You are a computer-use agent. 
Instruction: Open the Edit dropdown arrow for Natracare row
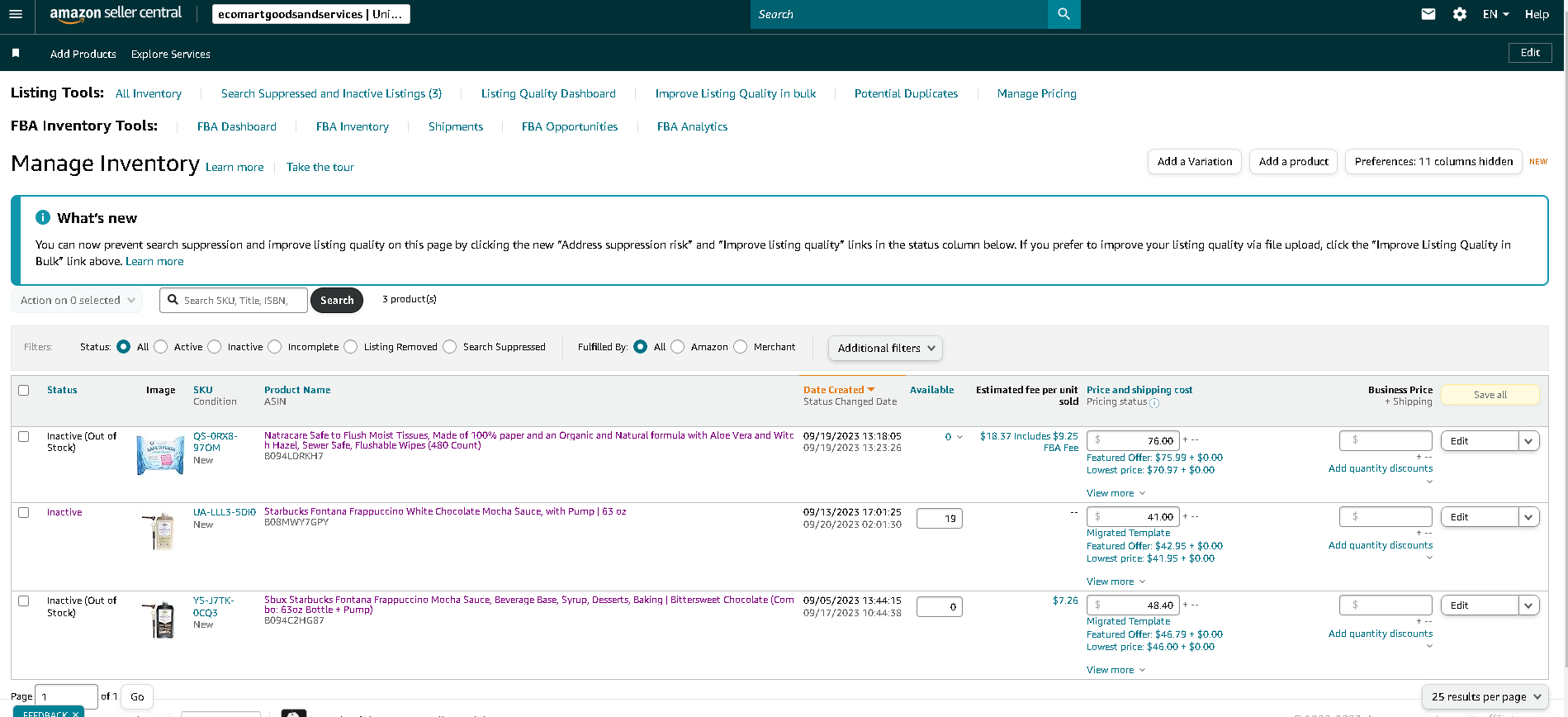(1528, 441)
